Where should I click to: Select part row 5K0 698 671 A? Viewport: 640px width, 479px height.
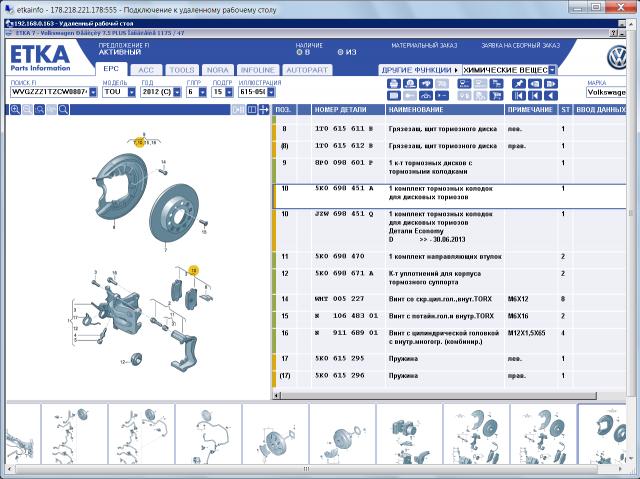(449, 282)
